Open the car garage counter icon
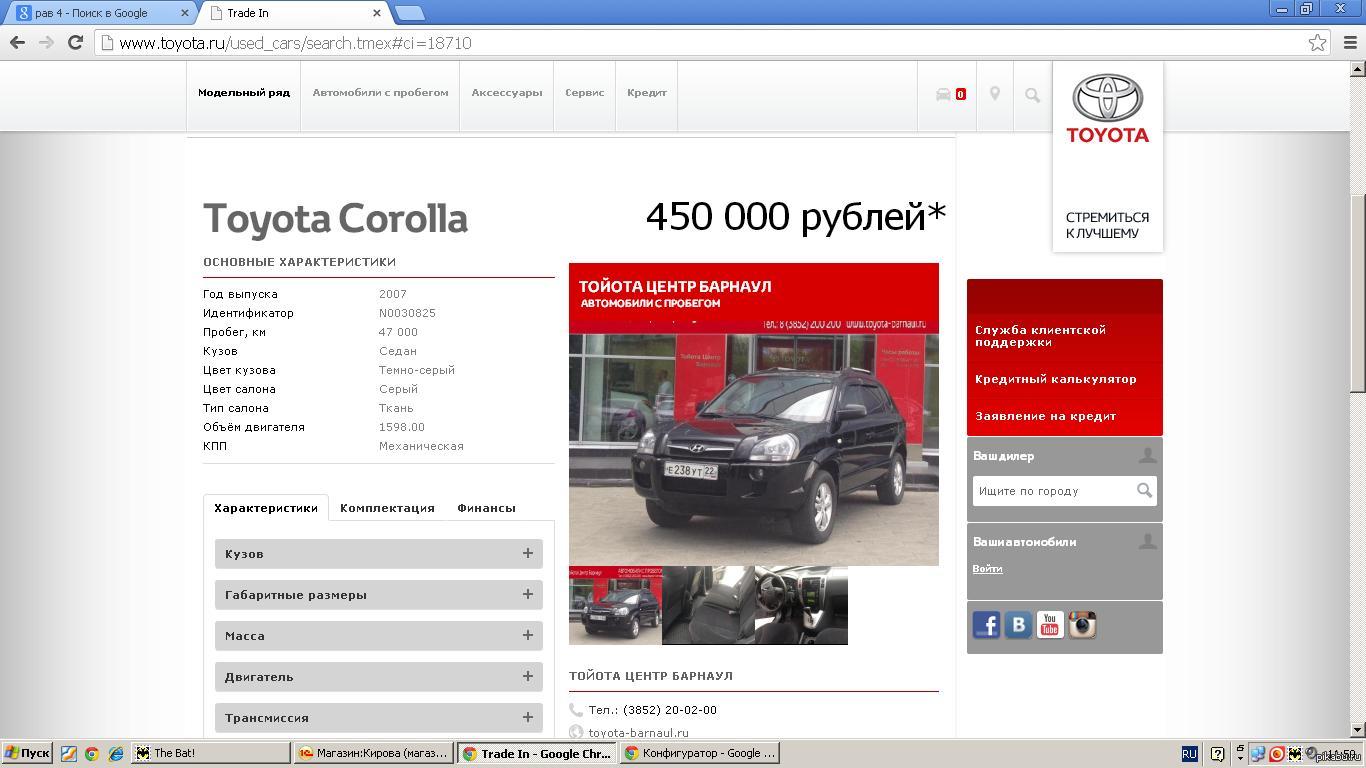This screenshot has height=768, width=1366. click(950, 94)
